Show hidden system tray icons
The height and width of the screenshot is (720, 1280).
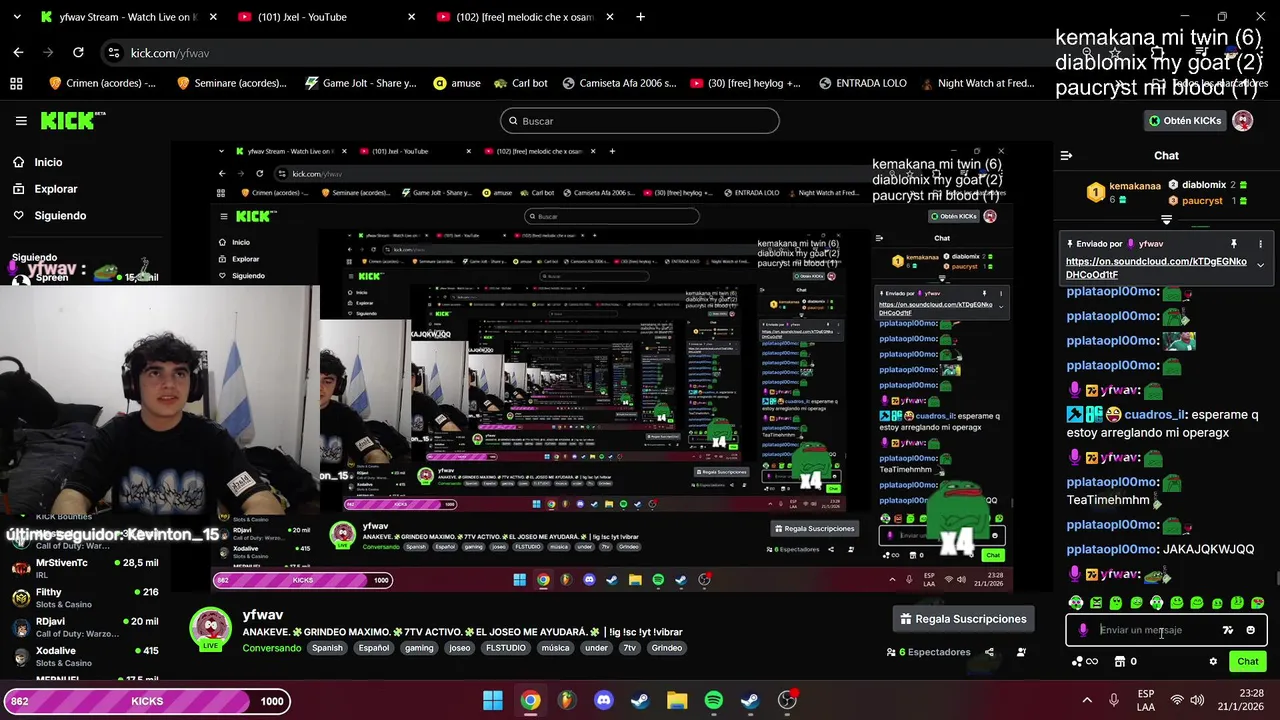(x=1087, y=700)
